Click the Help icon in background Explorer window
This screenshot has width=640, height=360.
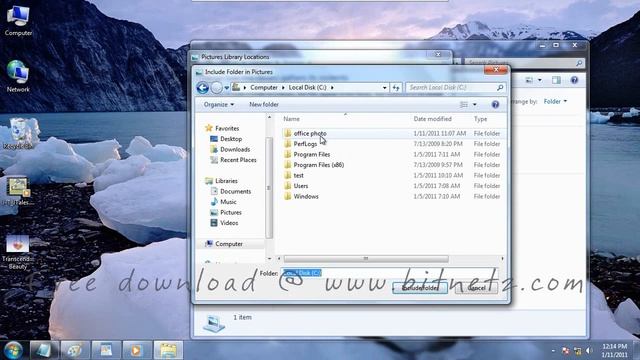[574, 80]
